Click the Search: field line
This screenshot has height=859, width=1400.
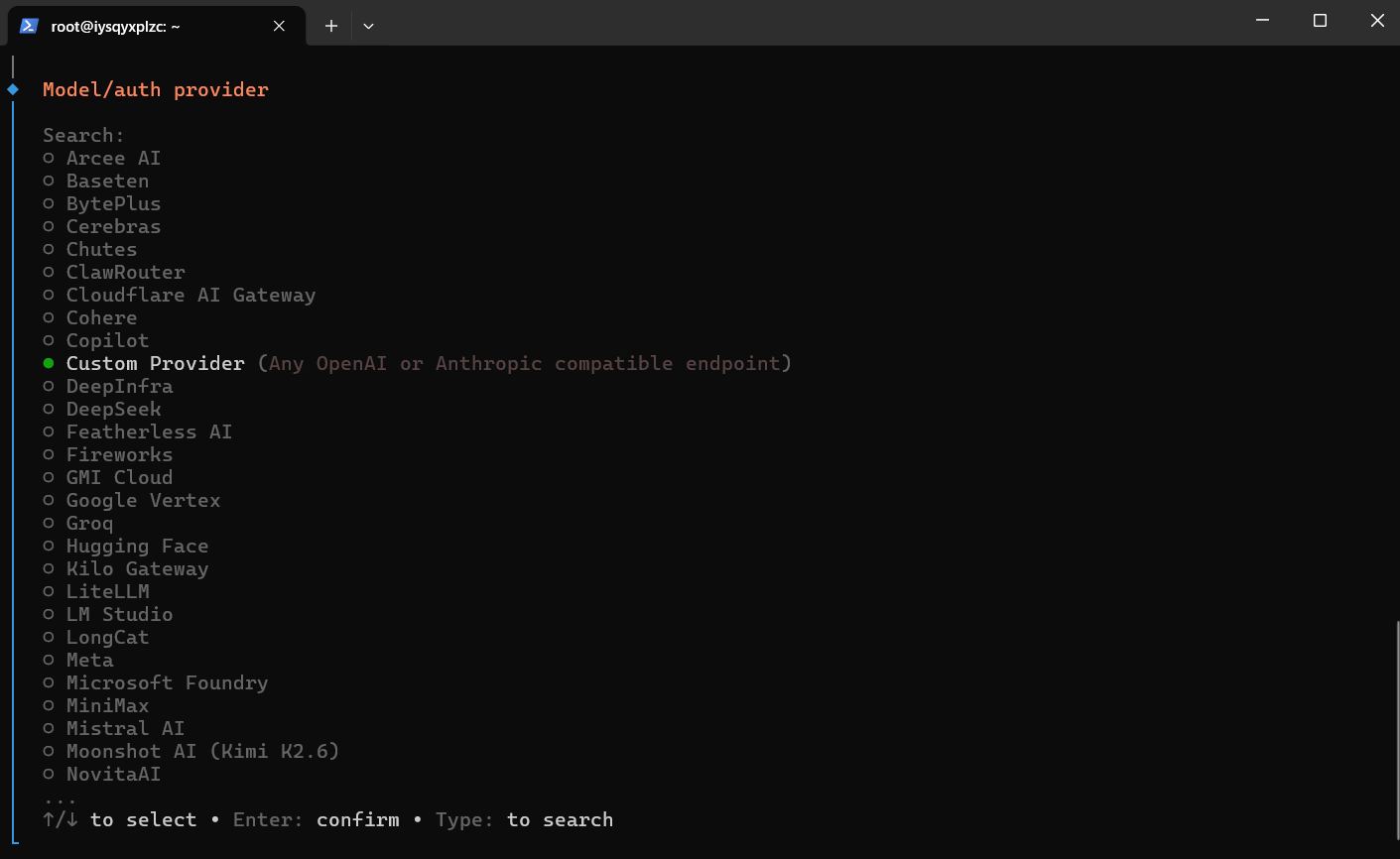coord(84,135)
